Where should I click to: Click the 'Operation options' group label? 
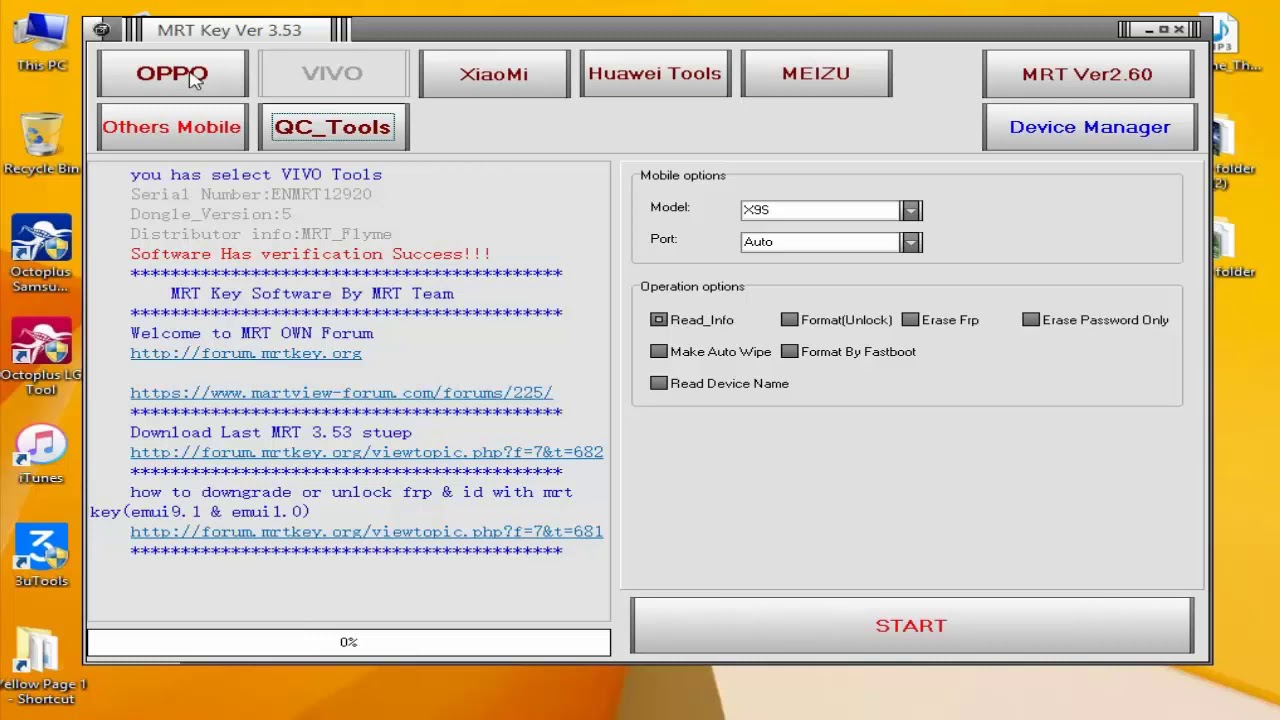pyautogui.click(x=692, y=287)
